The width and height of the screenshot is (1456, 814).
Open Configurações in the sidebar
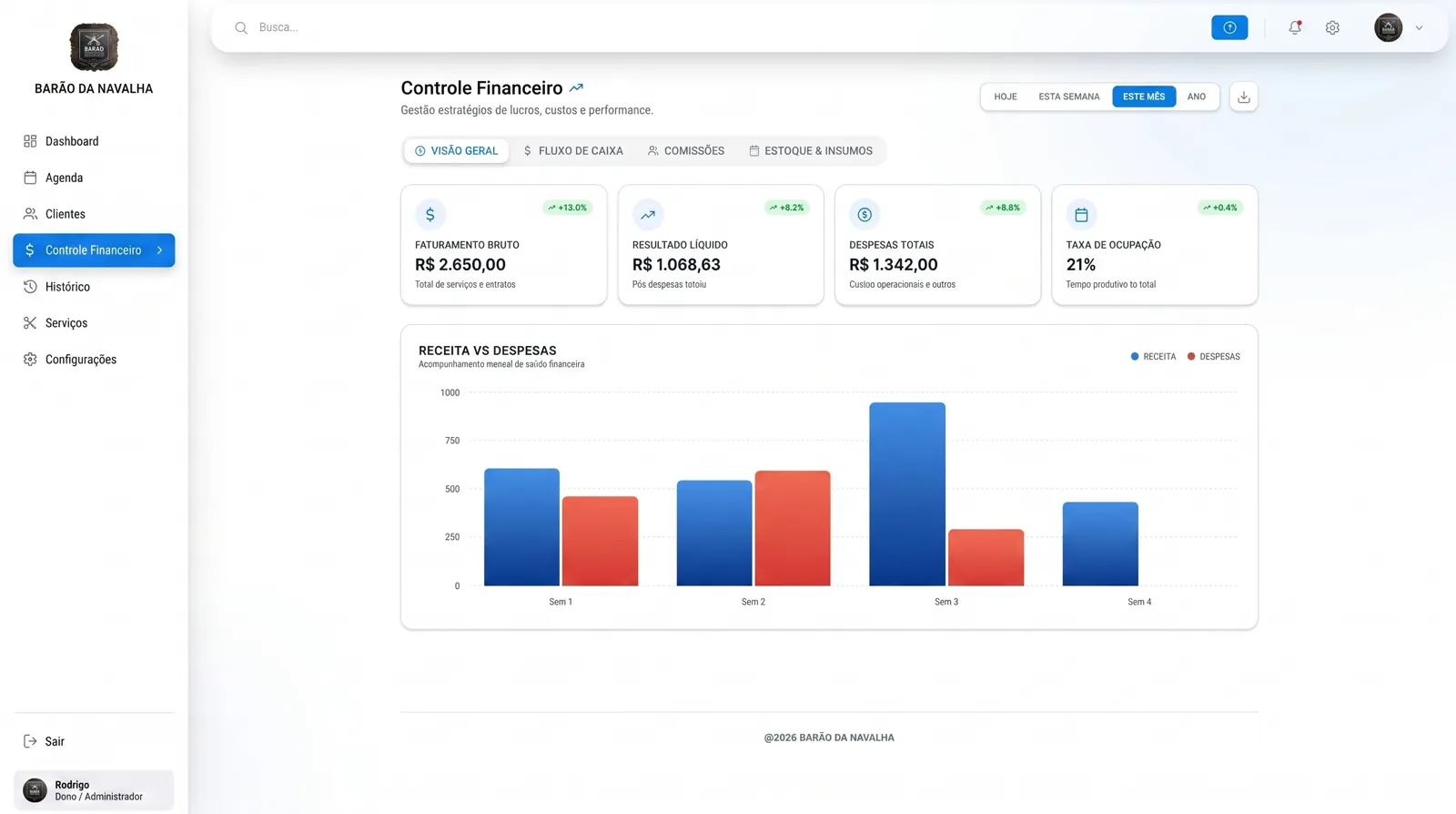[94, 360]
